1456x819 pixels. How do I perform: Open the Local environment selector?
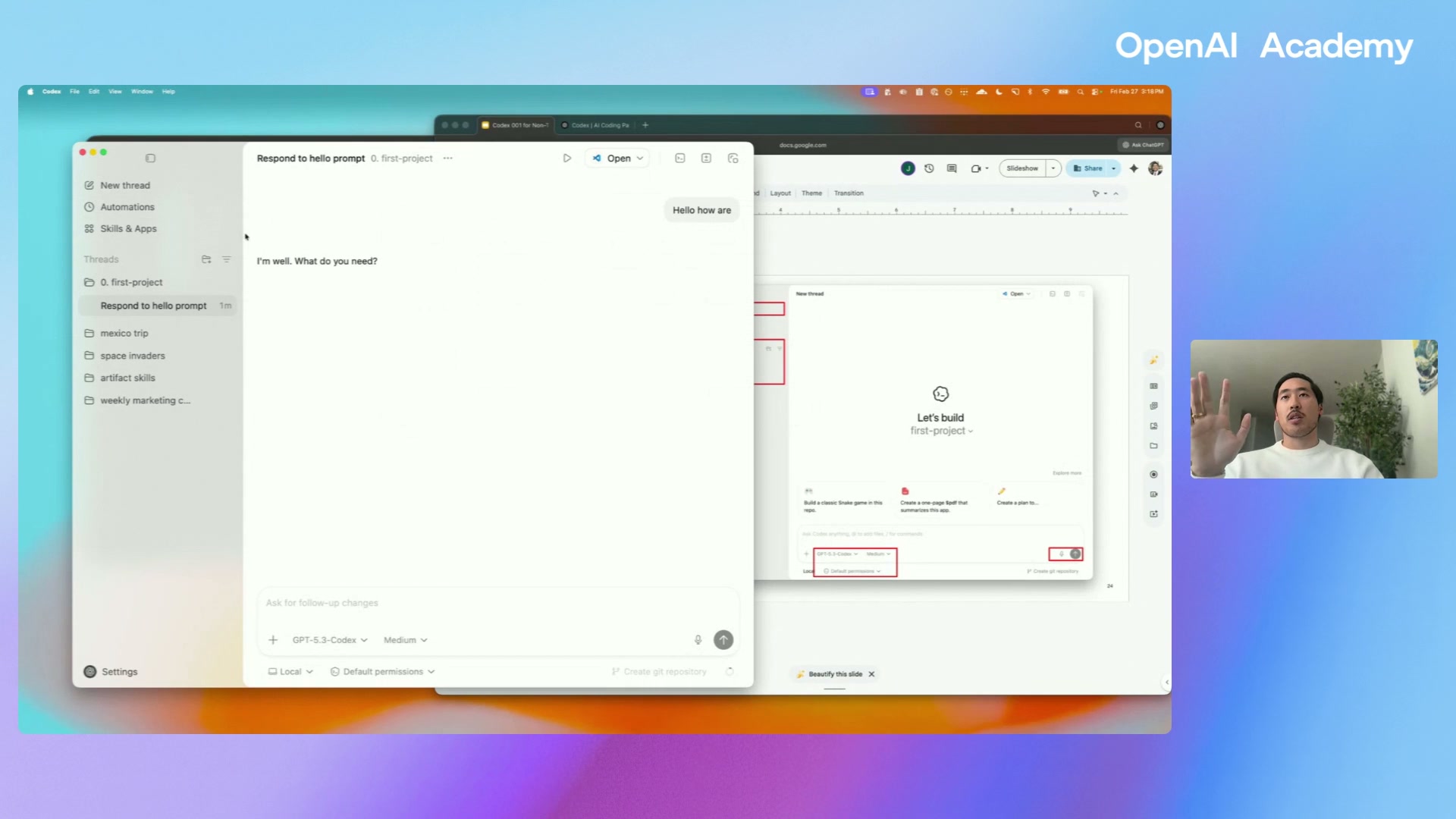[290, 672]
